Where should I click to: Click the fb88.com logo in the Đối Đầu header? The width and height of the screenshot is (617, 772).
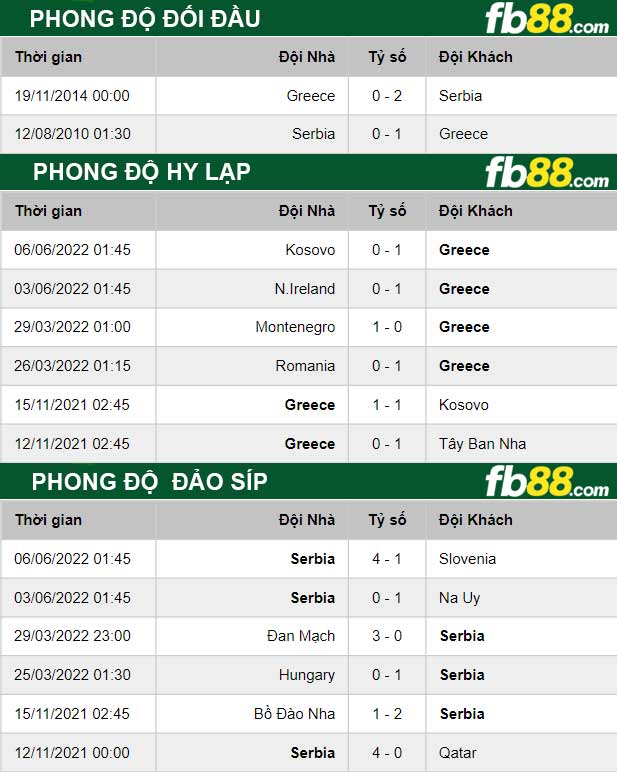pos(546,20)
